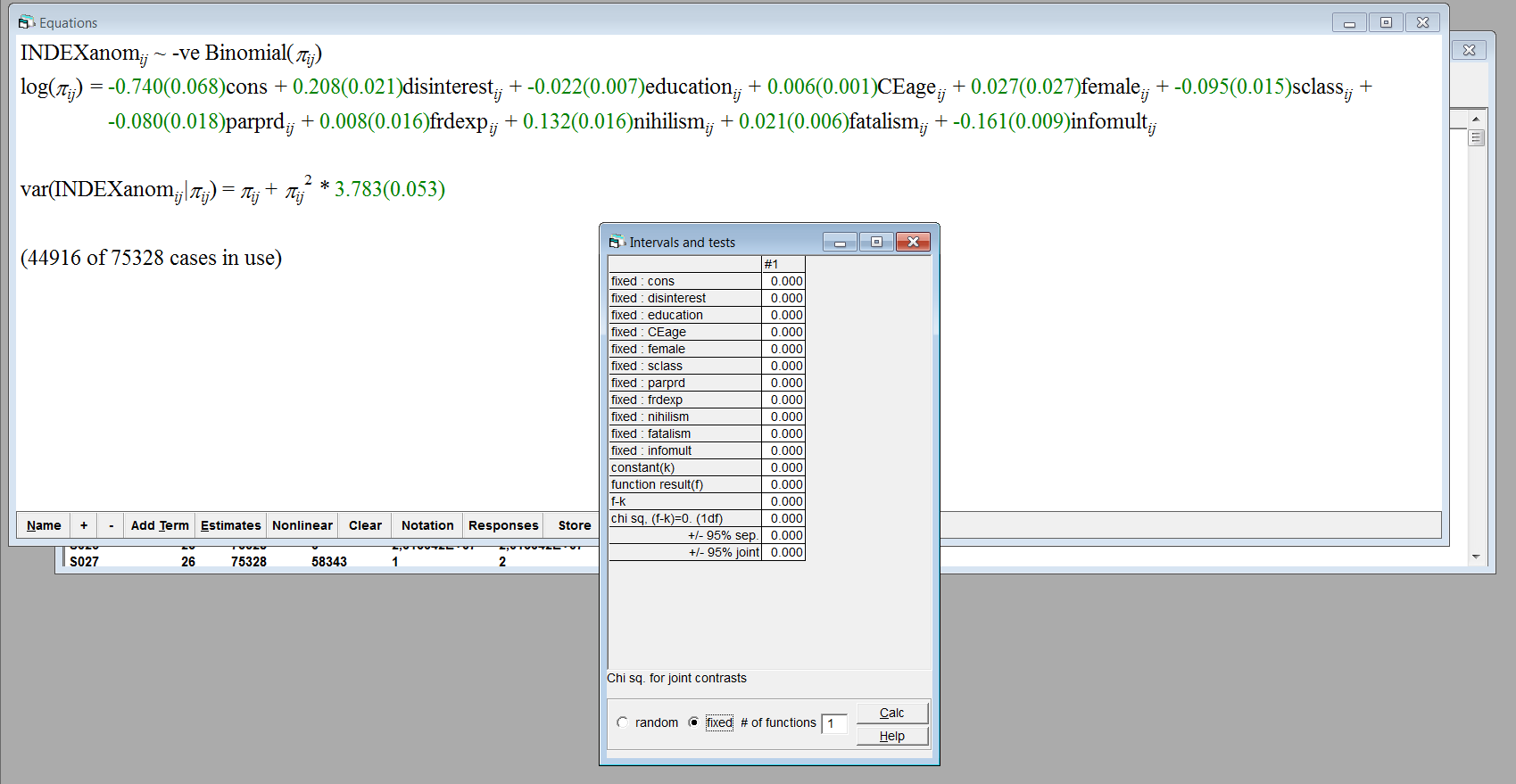Toggle Estimates in the Equations toolbar
1516x784 pixels.
click(x=230, y=525)
